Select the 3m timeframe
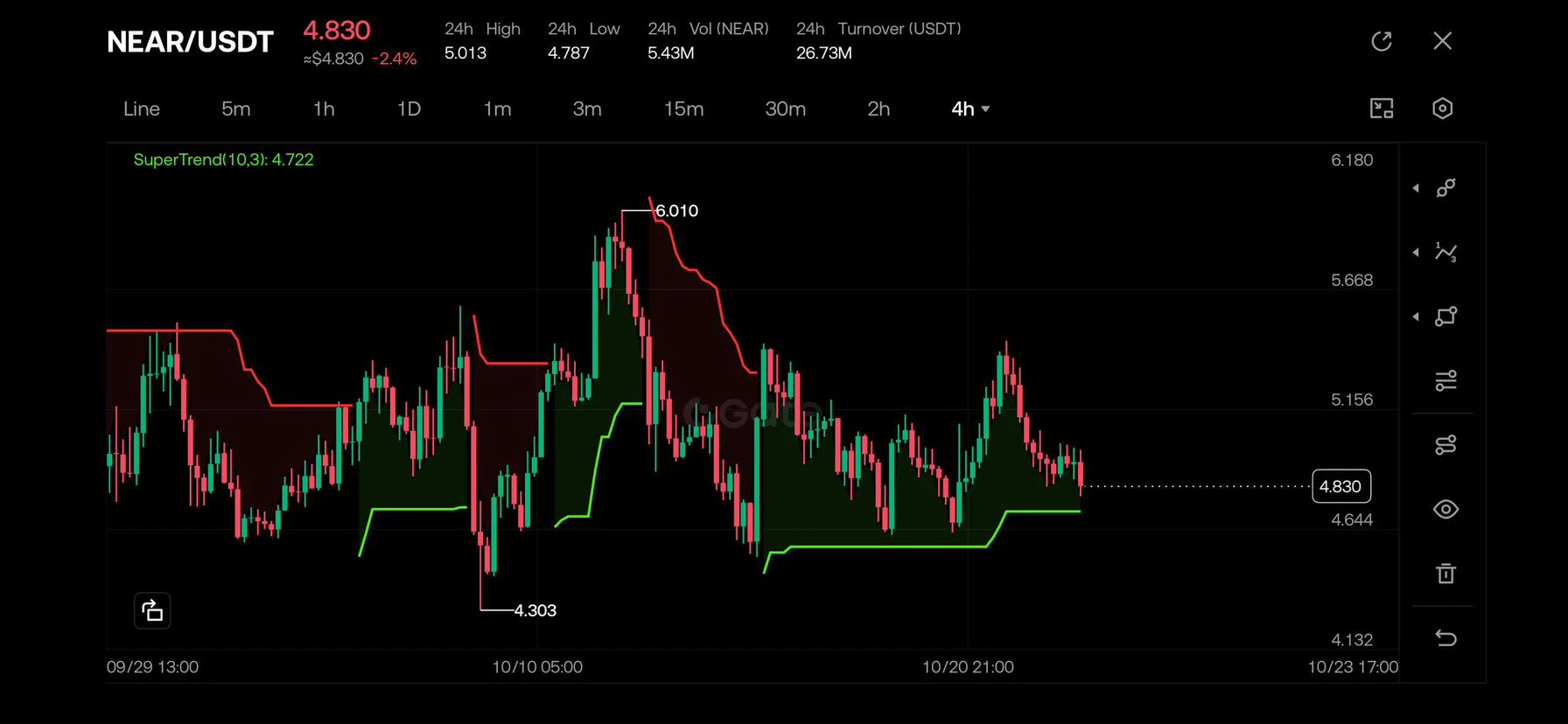The height and width of the screenshot is (724, 1568). coord(587,108)
